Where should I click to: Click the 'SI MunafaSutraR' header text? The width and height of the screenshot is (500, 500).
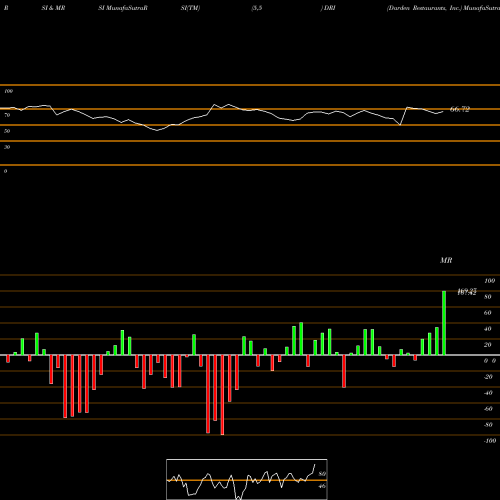pyautogui.click(x=123, y=8)
